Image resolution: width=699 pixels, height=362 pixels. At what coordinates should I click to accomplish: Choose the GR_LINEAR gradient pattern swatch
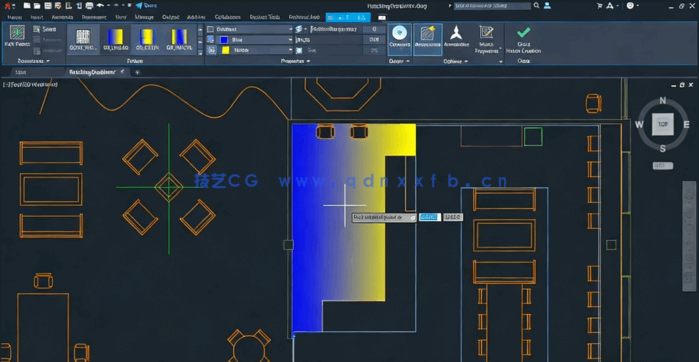(115, 39)
